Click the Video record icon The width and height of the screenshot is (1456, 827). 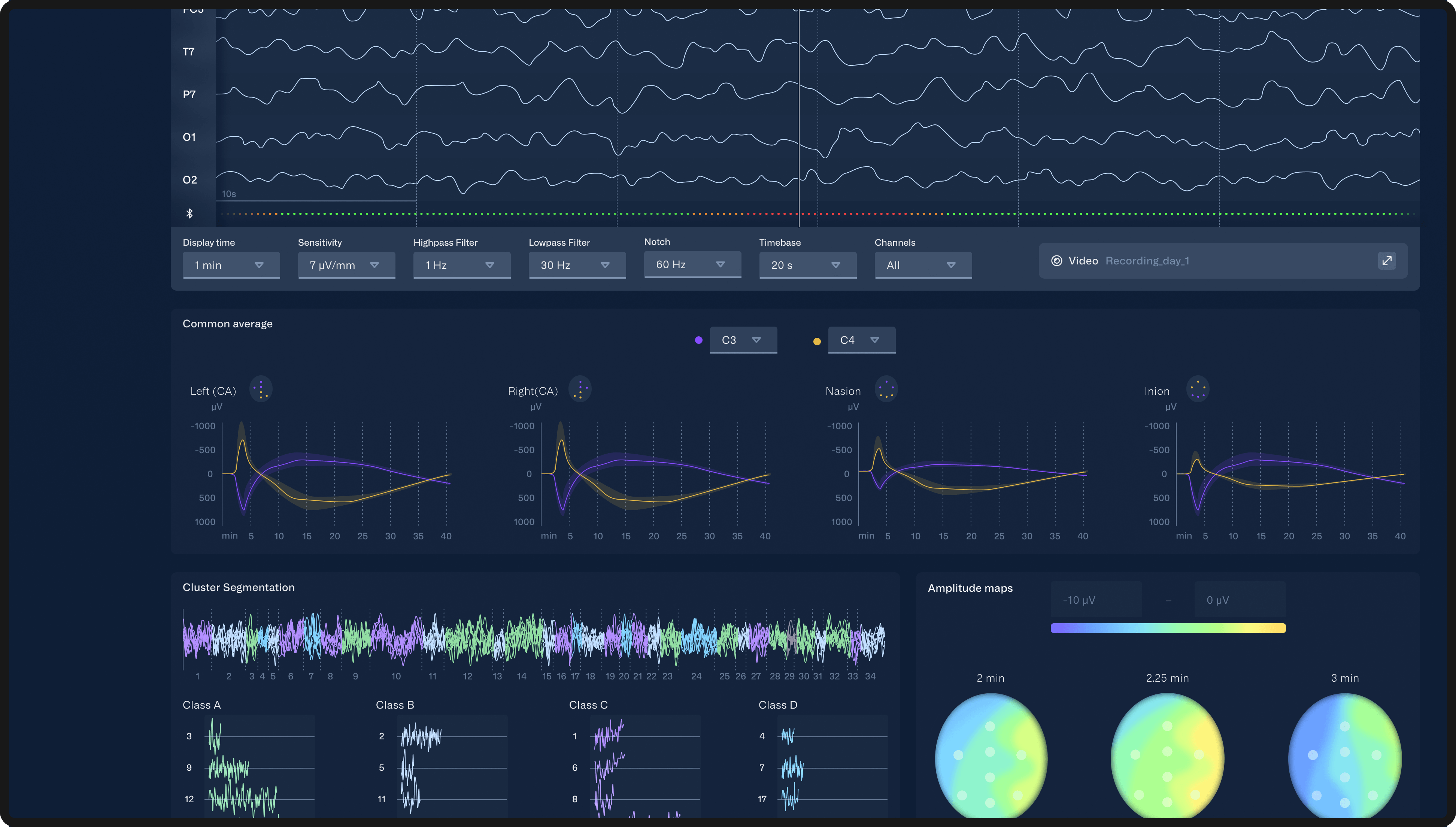pos(1056,261)
